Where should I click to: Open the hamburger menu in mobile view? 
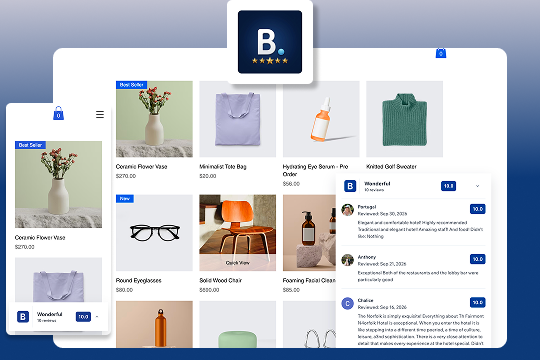(x=100, y=114)
